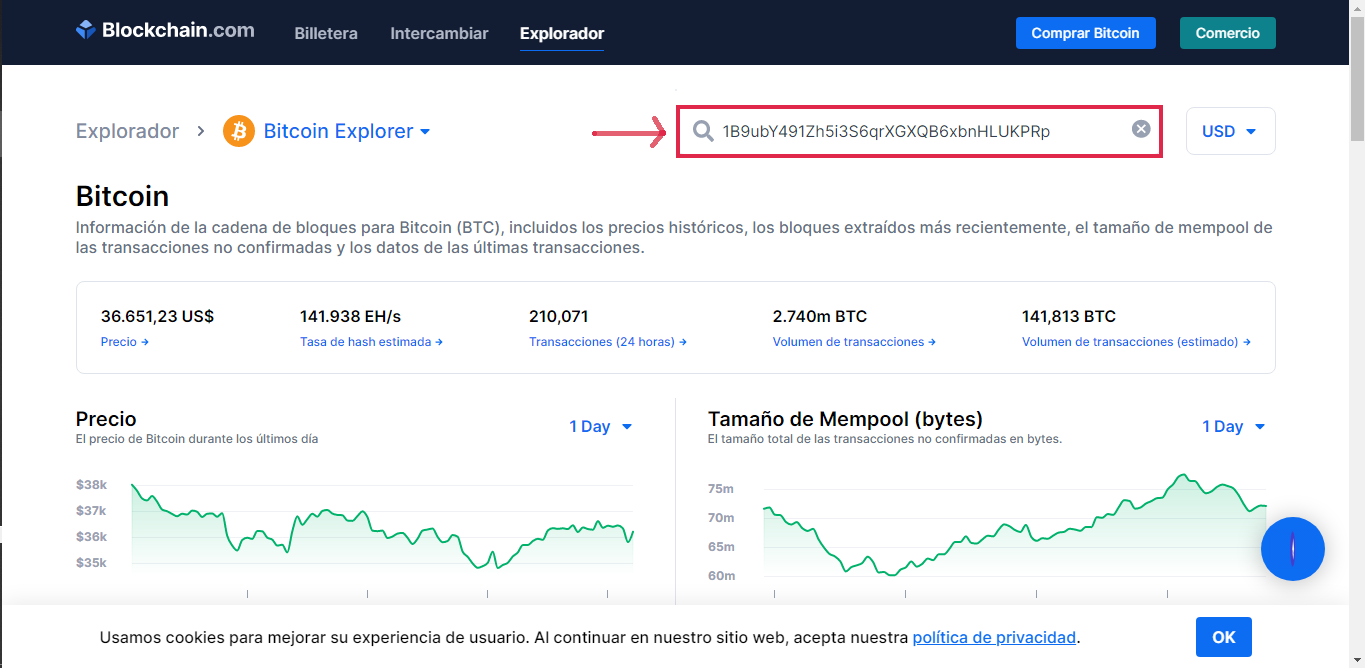The image size is (1365, 668).
Task: Click the Explorador breadcrumb
Action: coord(127,131)
